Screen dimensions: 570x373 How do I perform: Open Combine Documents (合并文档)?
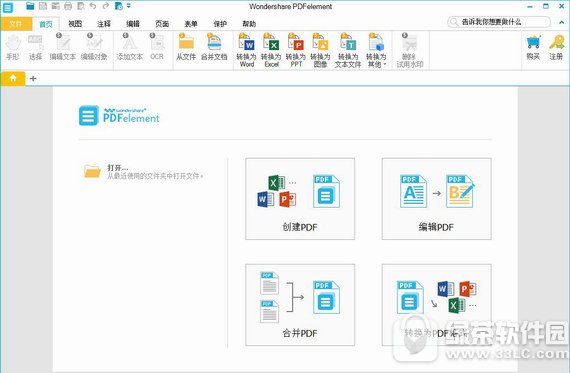point(214,48)
